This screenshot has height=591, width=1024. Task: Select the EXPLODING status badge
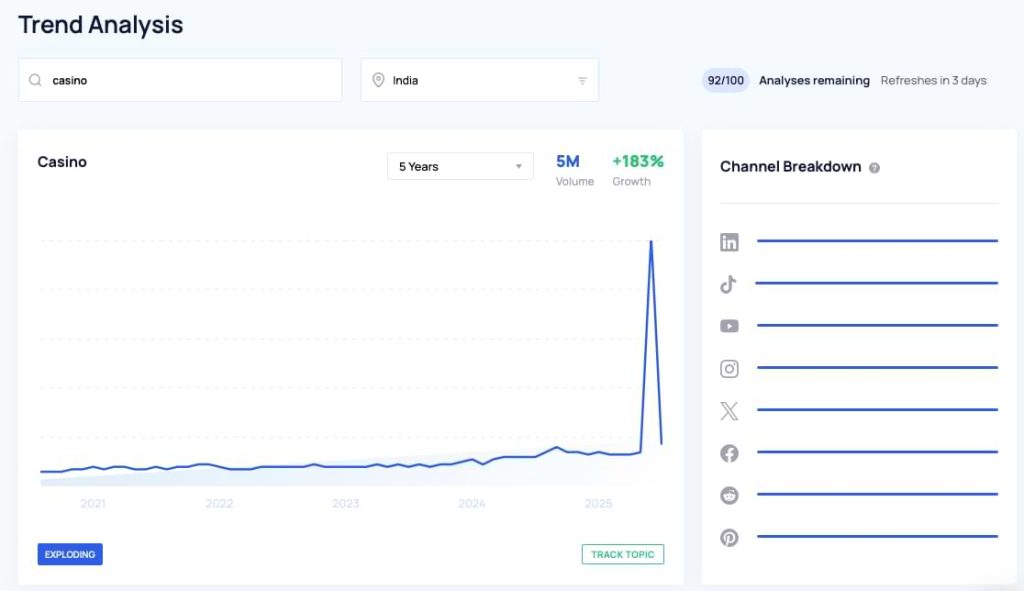coord(69,553)
